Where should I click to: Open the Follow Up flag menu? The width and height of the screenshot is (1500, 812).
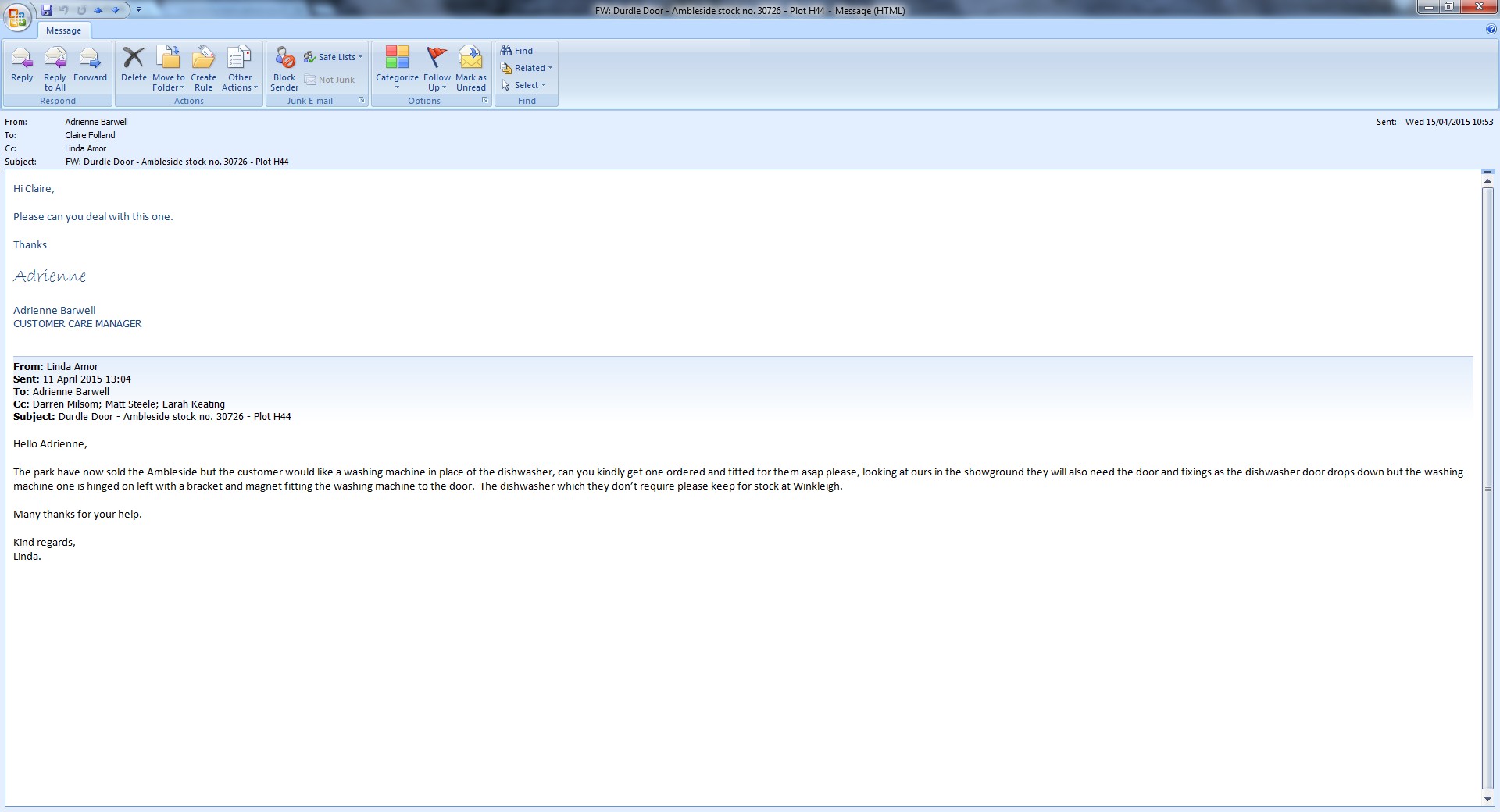point(437,68)
